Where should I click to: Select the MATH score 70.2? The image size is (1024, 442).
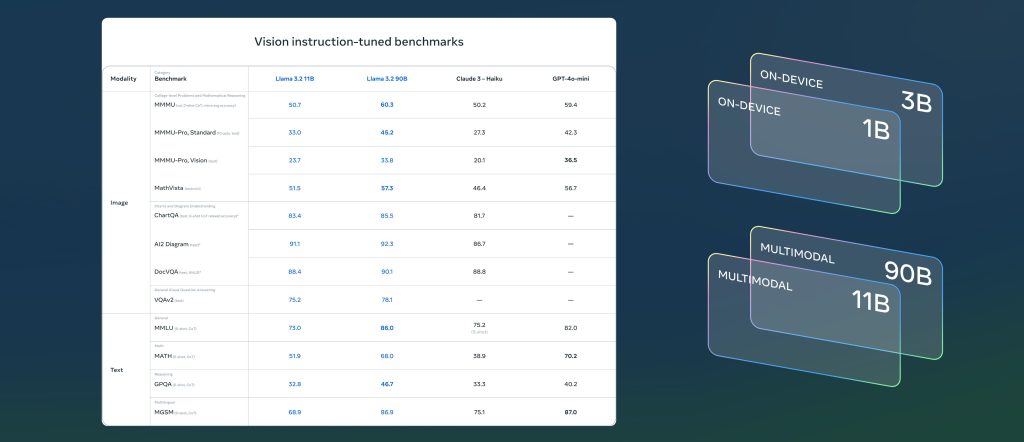point(571,356)
